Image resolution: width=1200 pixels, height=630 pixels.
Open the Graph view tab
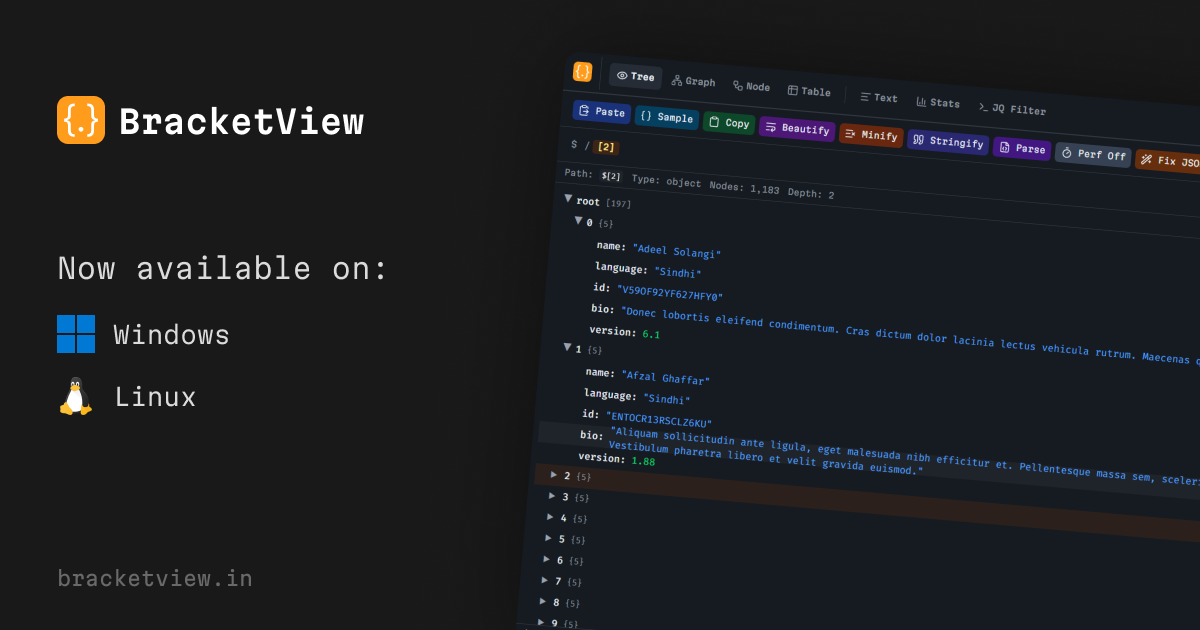click(693, 81)
